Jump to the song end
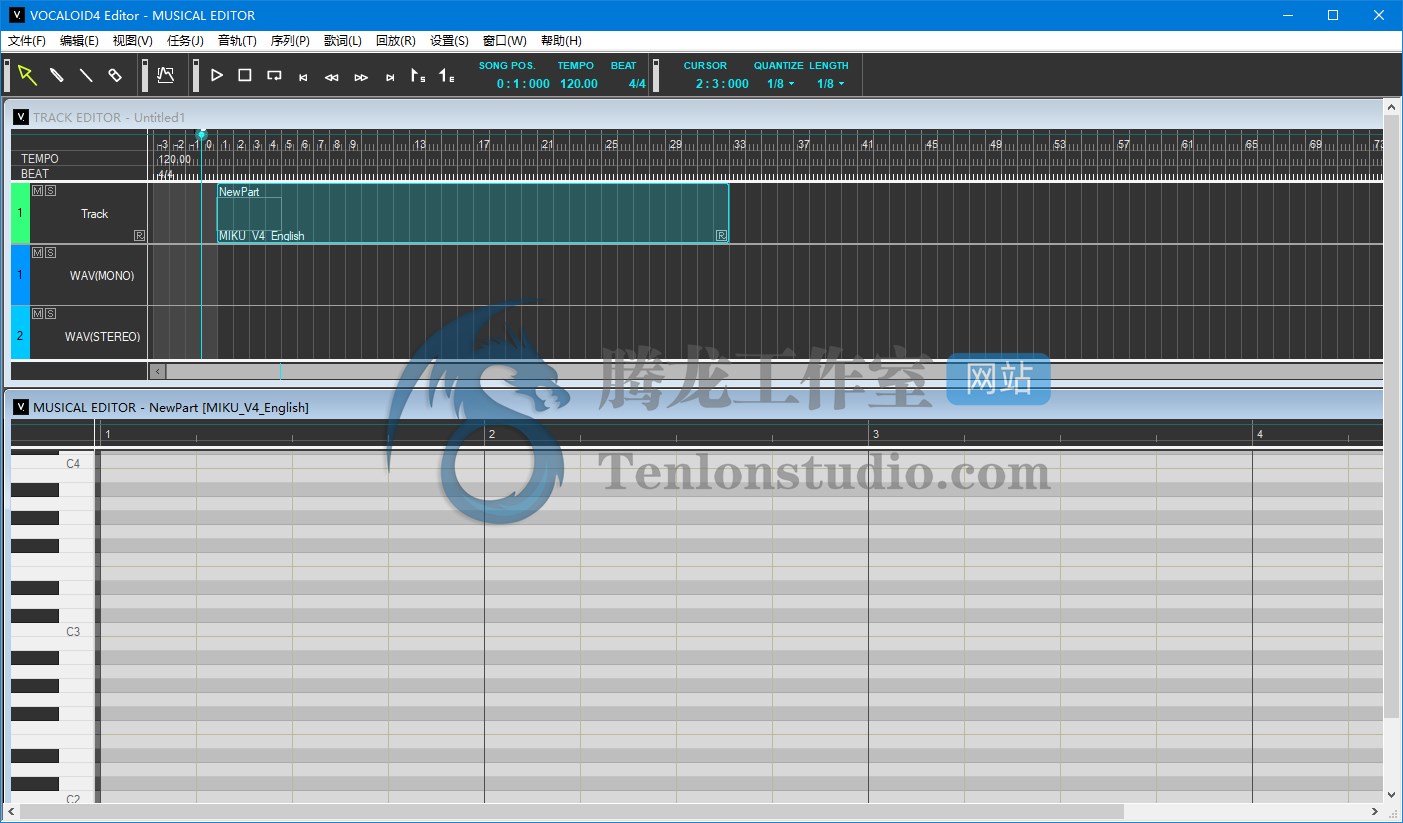This screenshot has width=1403, height=823. 390,77
